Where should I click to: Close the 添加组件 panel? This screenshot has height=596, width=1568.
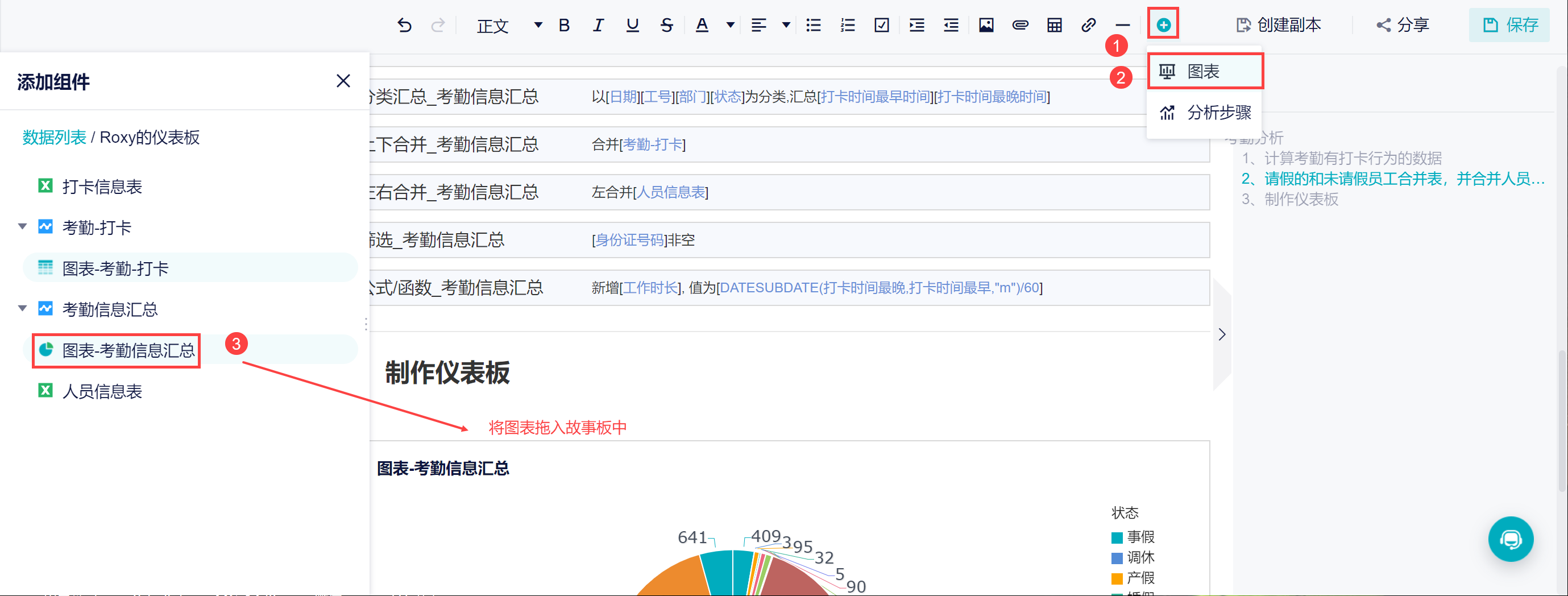[343, 81]
